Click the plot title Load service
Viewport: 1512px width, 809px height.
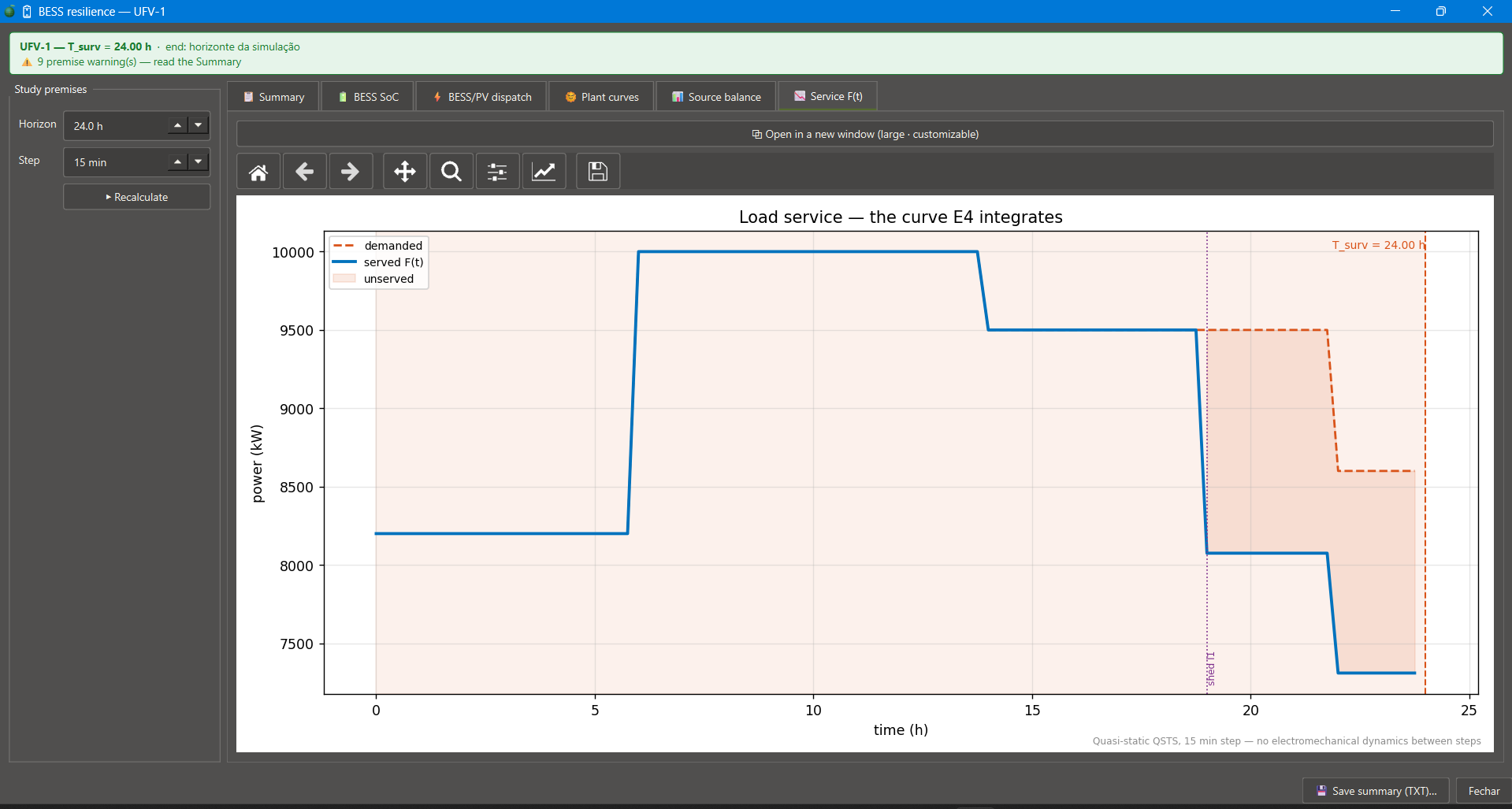pos(901,217)
